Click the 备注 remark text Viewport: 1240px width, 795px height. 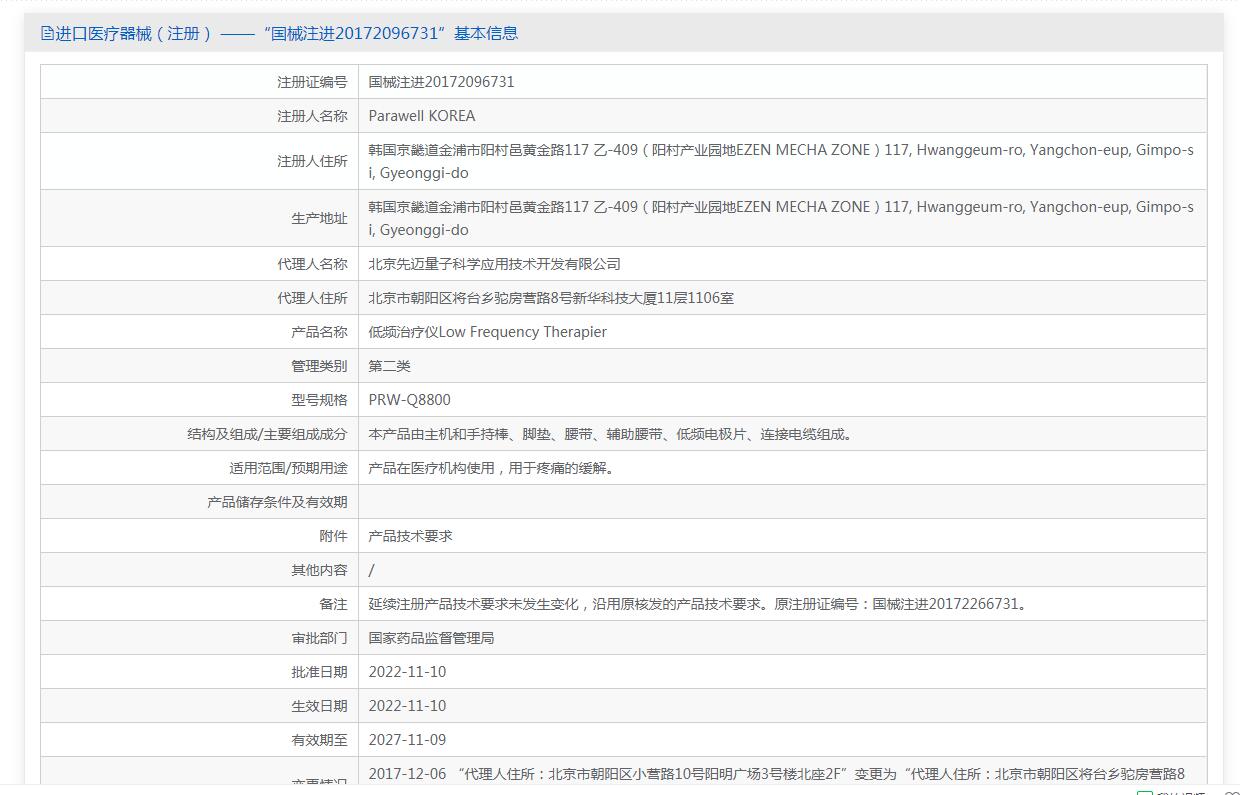pos(698,604)
